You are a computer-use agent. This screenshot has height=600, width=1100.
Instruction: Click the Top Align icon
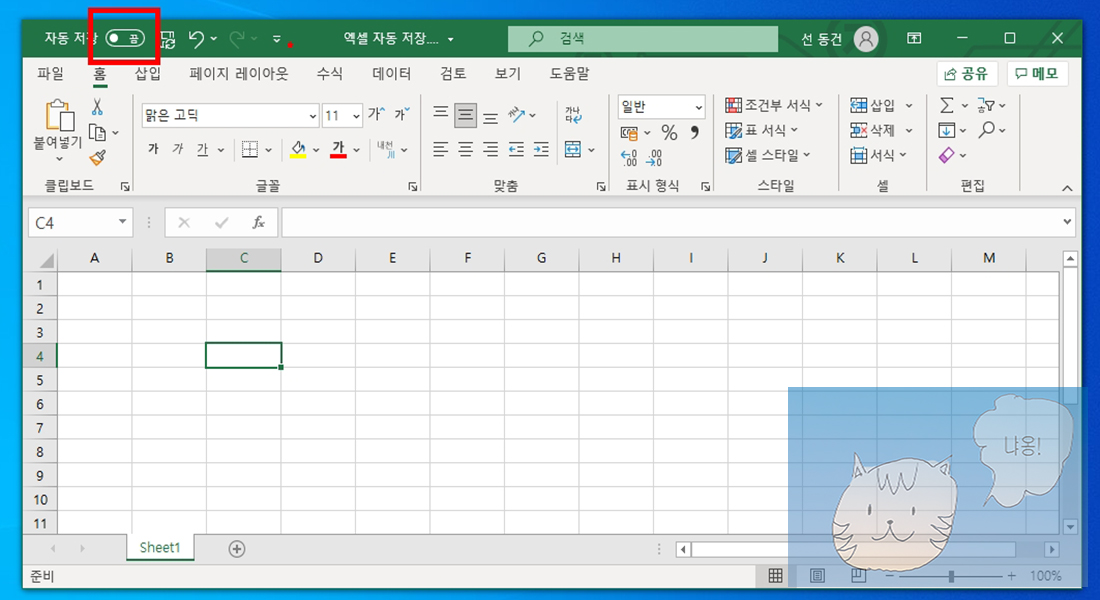point(441,114)
